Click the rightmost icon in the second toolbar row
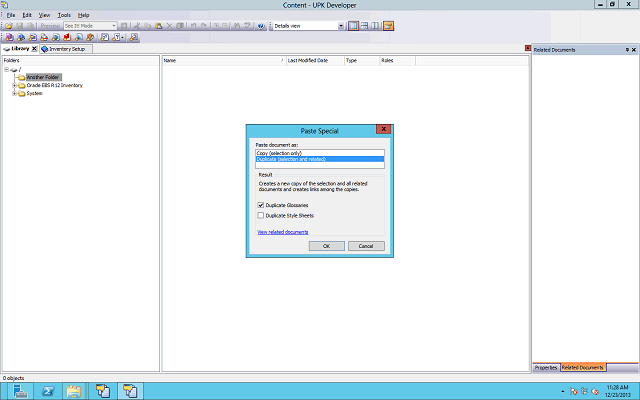This screenshot has height=400, width=640. 133,37
